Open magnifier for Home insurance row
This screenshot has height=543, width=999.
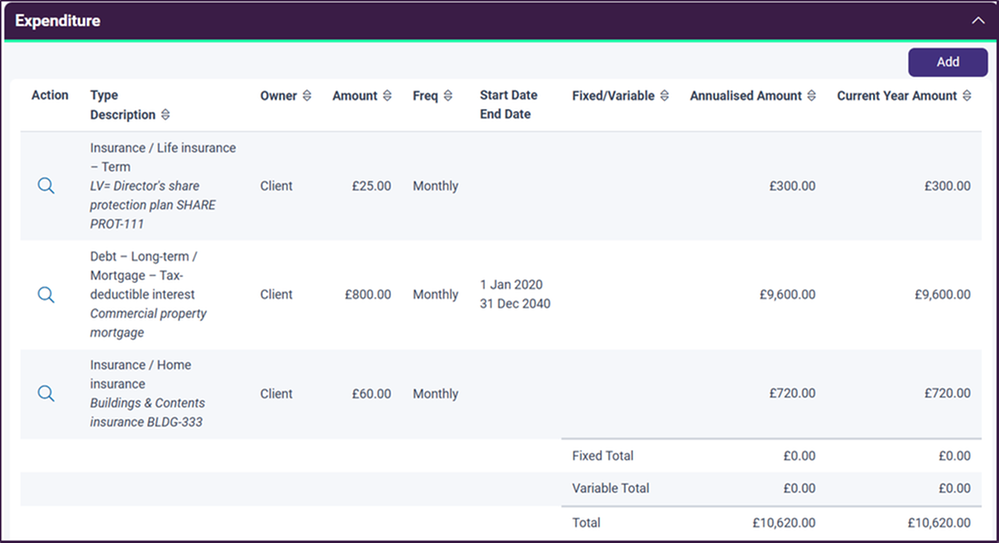(x=46, y=394)
